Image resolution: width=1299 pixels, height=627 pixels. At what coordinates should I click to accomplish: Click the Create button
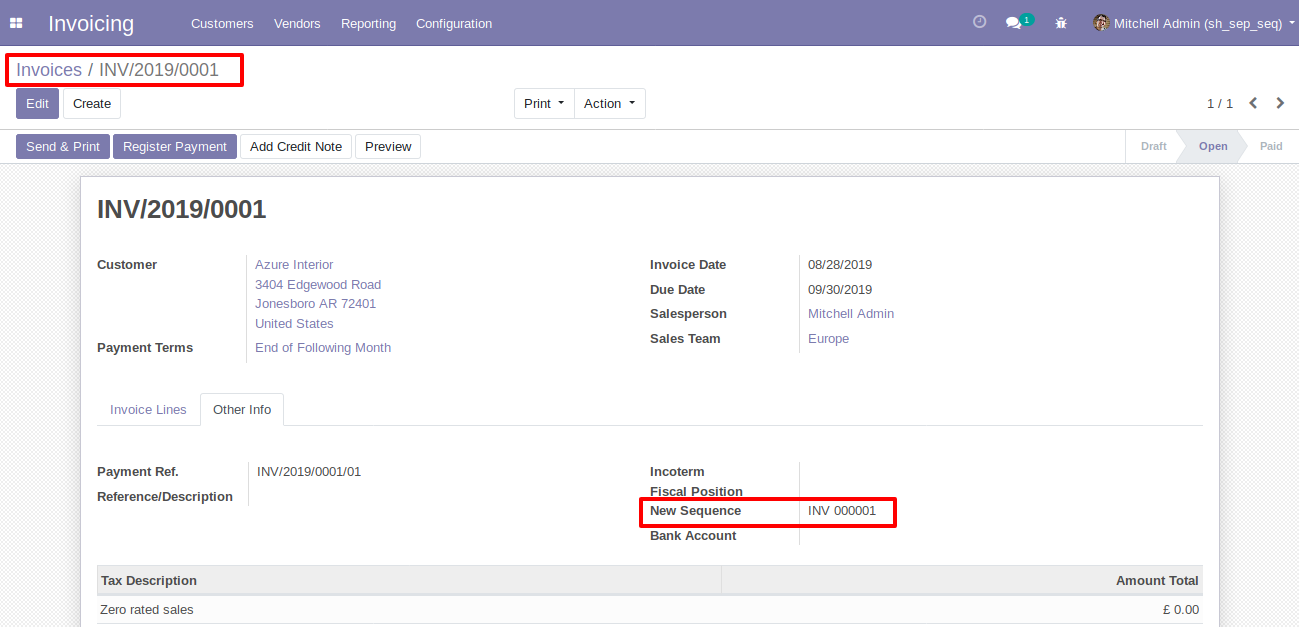point(92,104)
